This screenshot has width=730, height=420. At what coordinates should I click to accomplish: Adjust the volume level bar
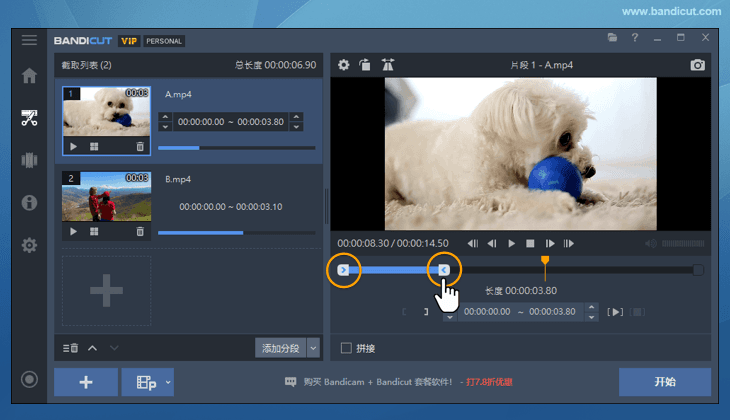(x=683, y=244)
